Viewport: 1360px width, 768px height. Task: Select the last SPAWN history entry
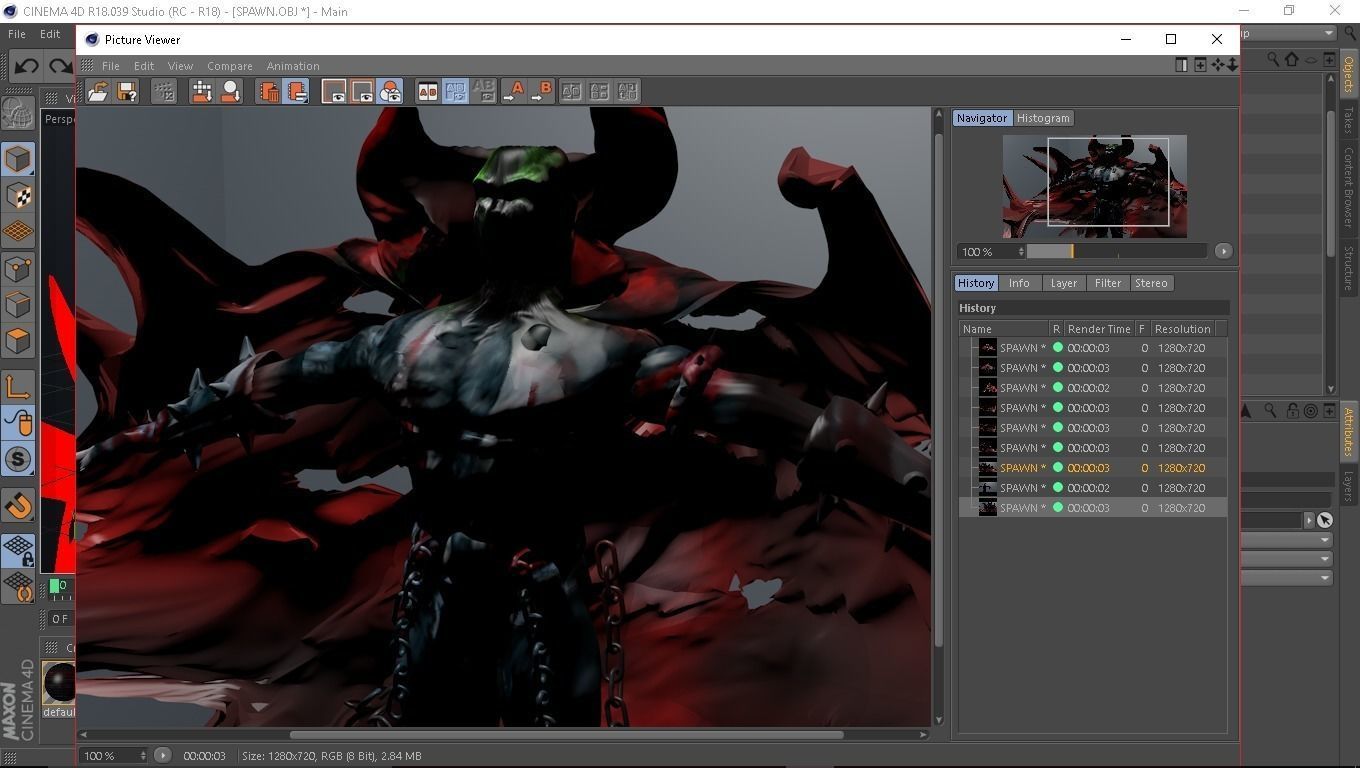click(x=1092, y=508)
